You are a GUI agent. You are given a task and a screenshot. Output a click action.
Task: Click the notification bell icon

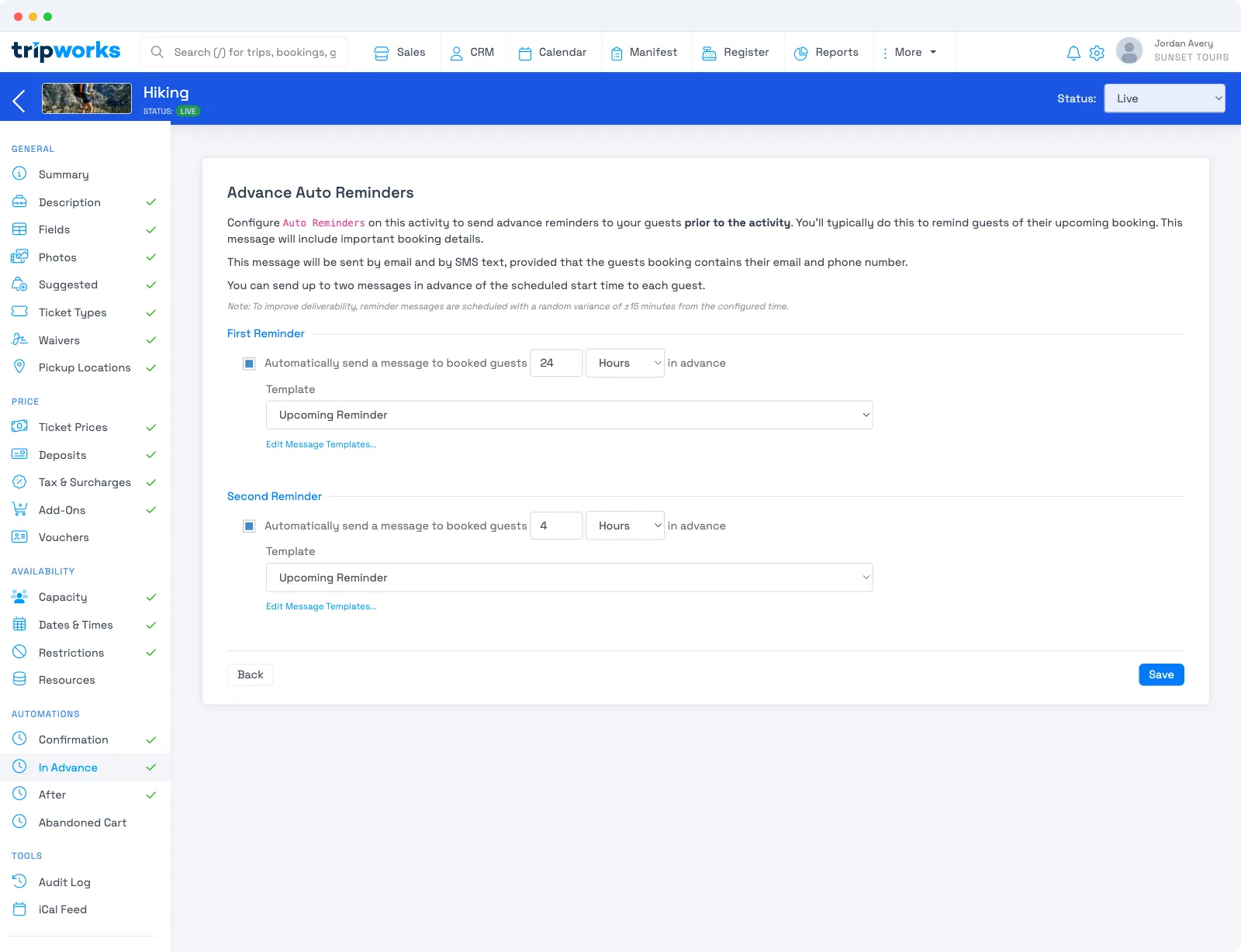coord(1073,53)
